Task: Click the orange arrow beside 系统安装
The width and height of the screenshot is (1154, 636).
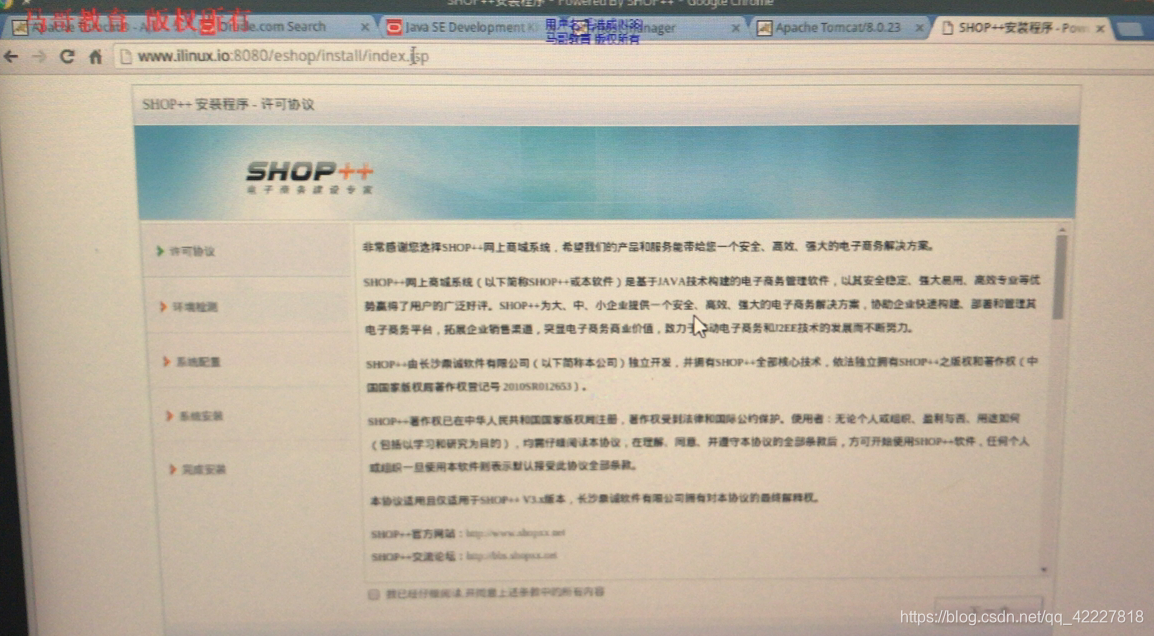Action: [x=169, y=415]
